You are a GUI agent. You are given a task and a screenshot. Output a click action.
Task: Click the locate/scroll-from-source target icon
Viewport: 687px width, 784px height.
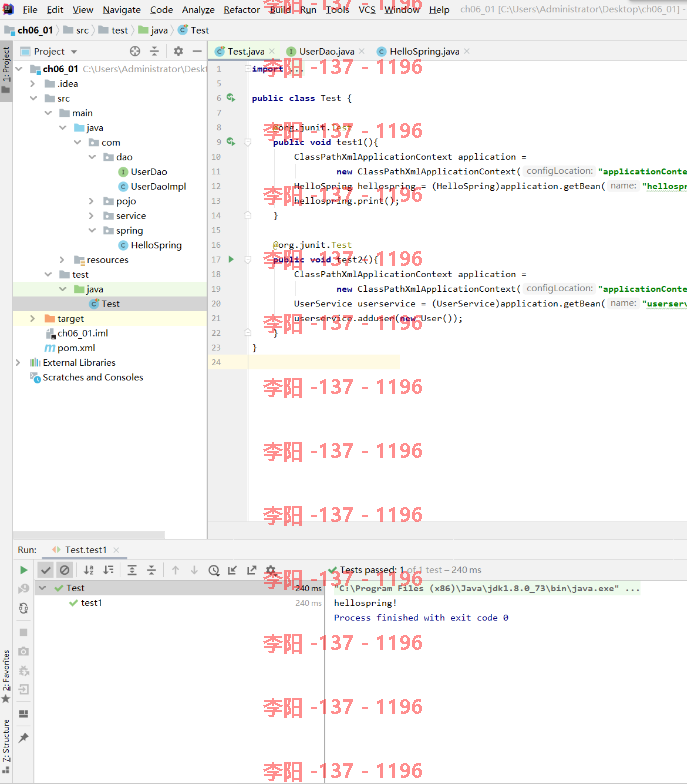point(135,51)
